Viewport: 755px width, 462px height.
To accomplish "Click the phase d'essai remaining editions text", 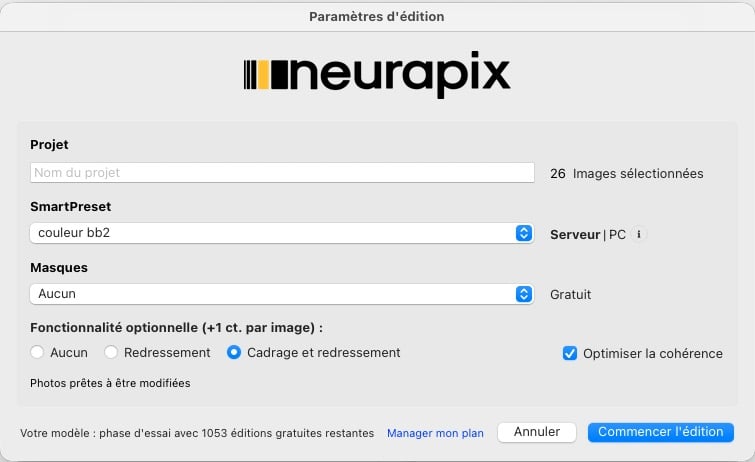I will pos(197,433).
